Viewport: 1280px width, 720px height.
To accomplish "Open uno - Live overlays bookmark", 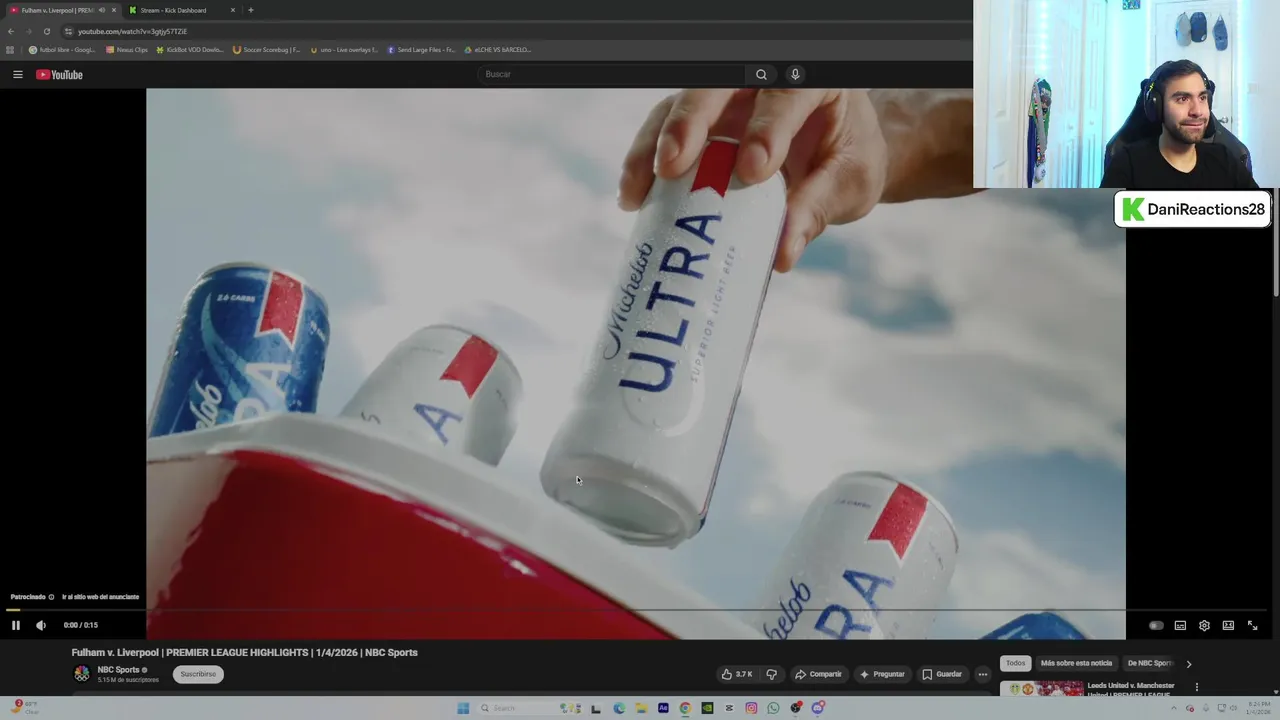I will (x=344, y=49).
